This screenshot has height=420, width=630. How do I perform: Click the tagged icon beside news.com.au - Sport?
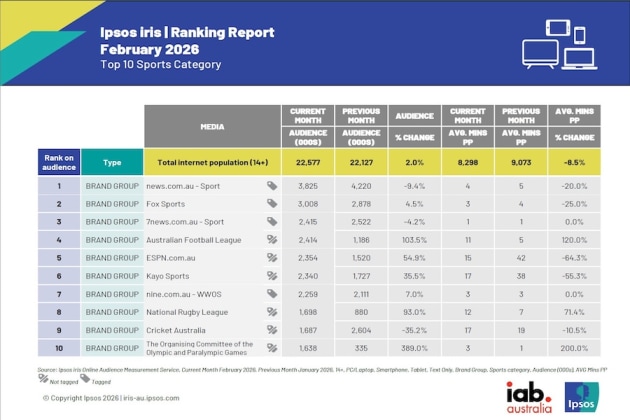point(272,186)
